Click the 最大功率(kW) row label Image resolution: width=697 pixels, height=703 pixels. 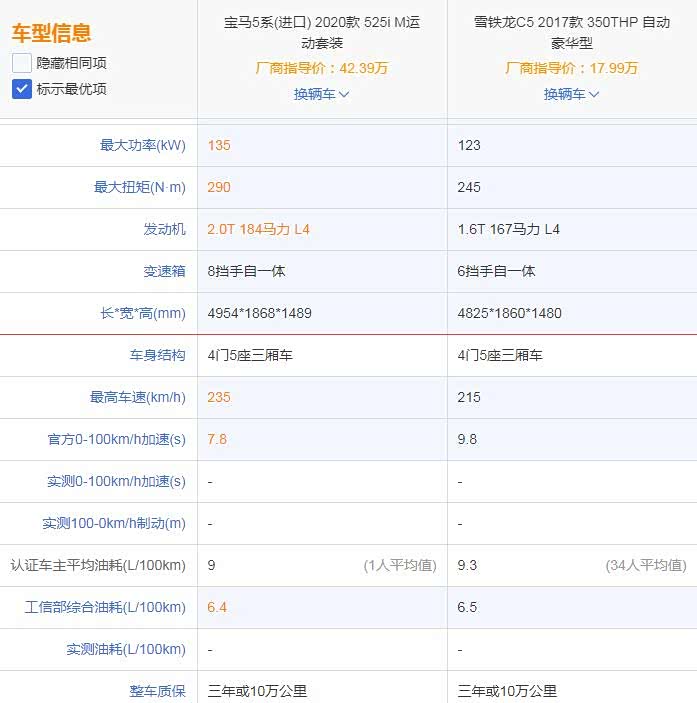(x=143, y=145)
